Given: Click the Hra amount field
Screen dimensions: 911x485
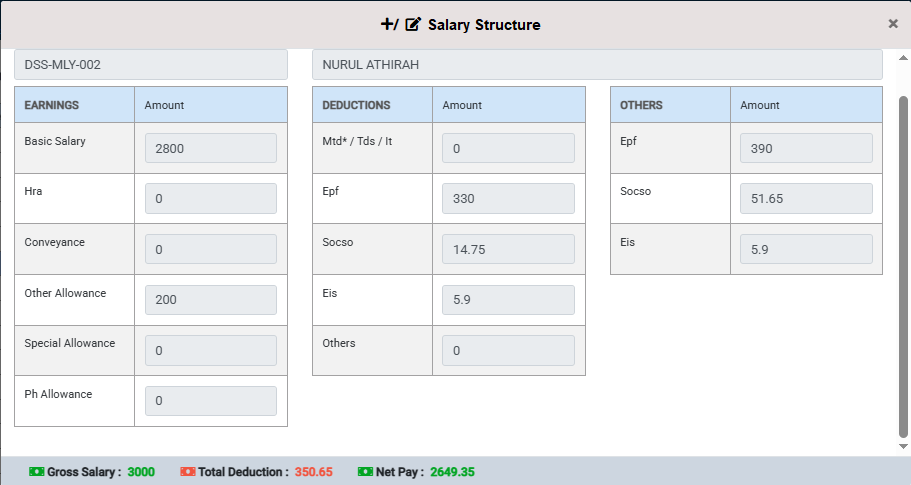Looking at the screenshot, I should point(210,199).
